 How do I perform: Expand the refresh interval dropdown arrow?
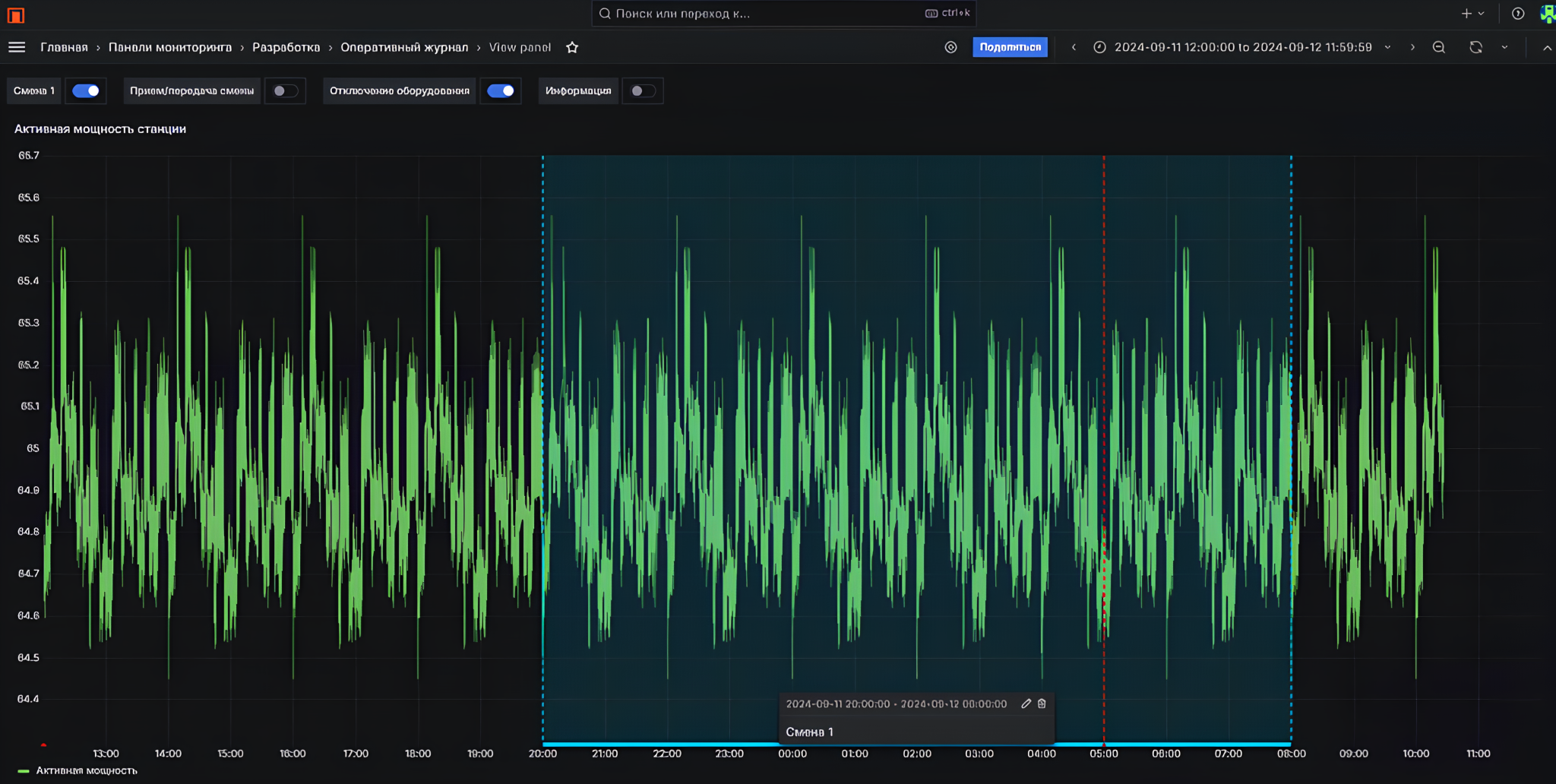click(1504, 47)
